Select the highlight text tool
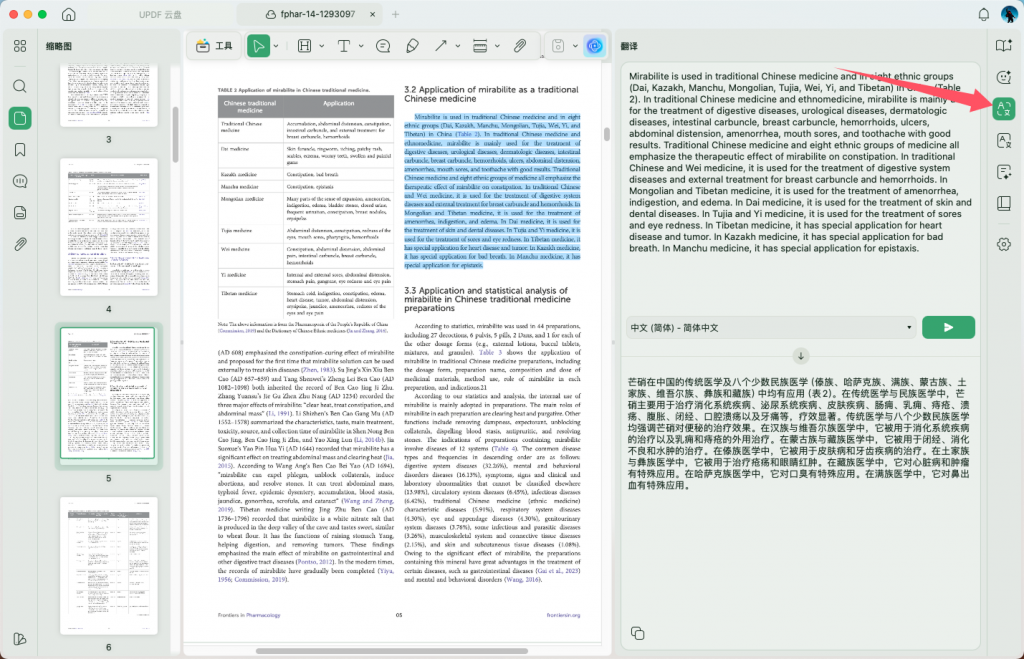The width and height of the screenshot is (1024, 659). pyautogui.click(x=304, y=46)
